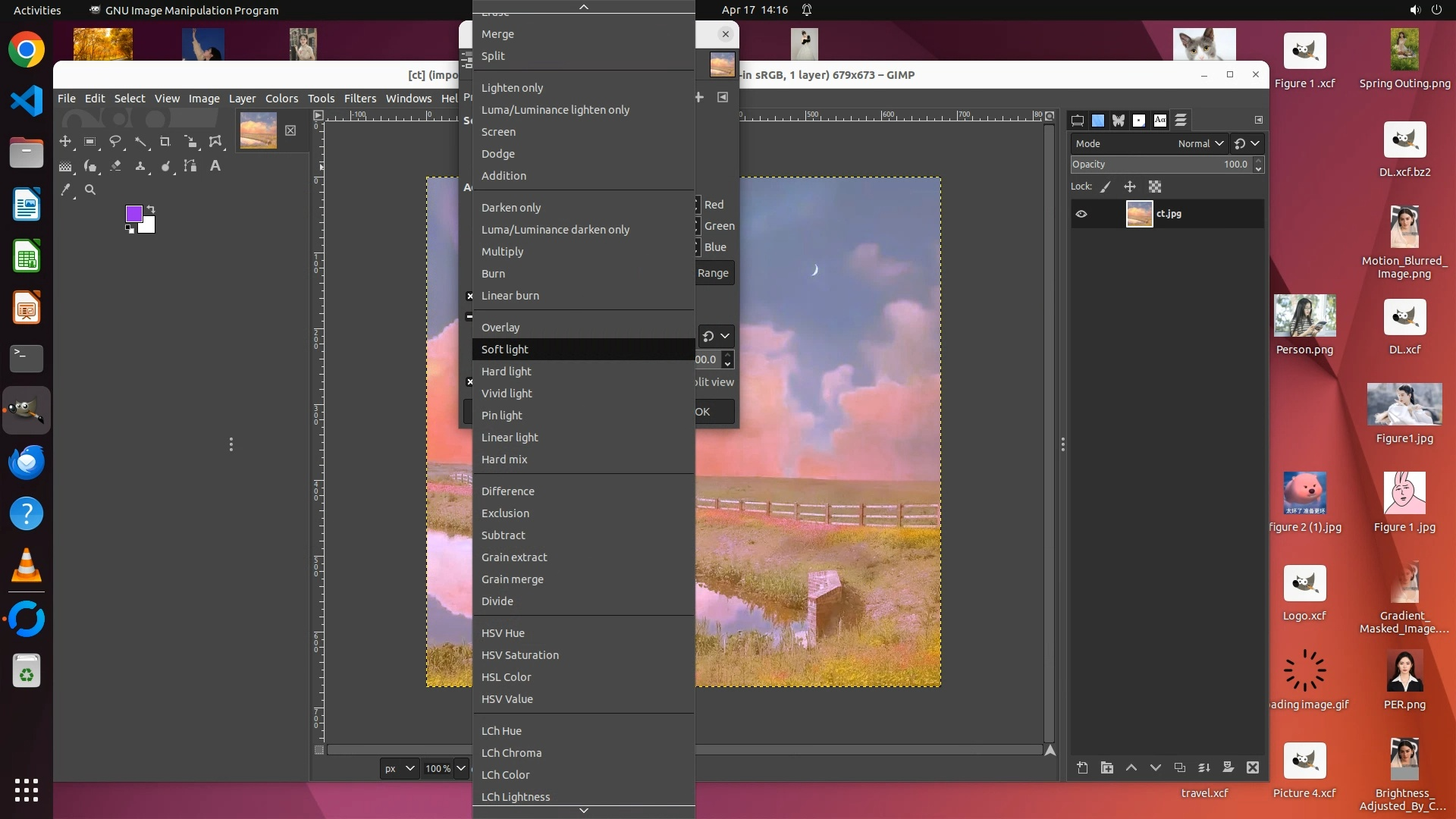Choose Multiply from blend mode list
The width and height of the screenshot is (1456, 819).
[x=502, y=252]
